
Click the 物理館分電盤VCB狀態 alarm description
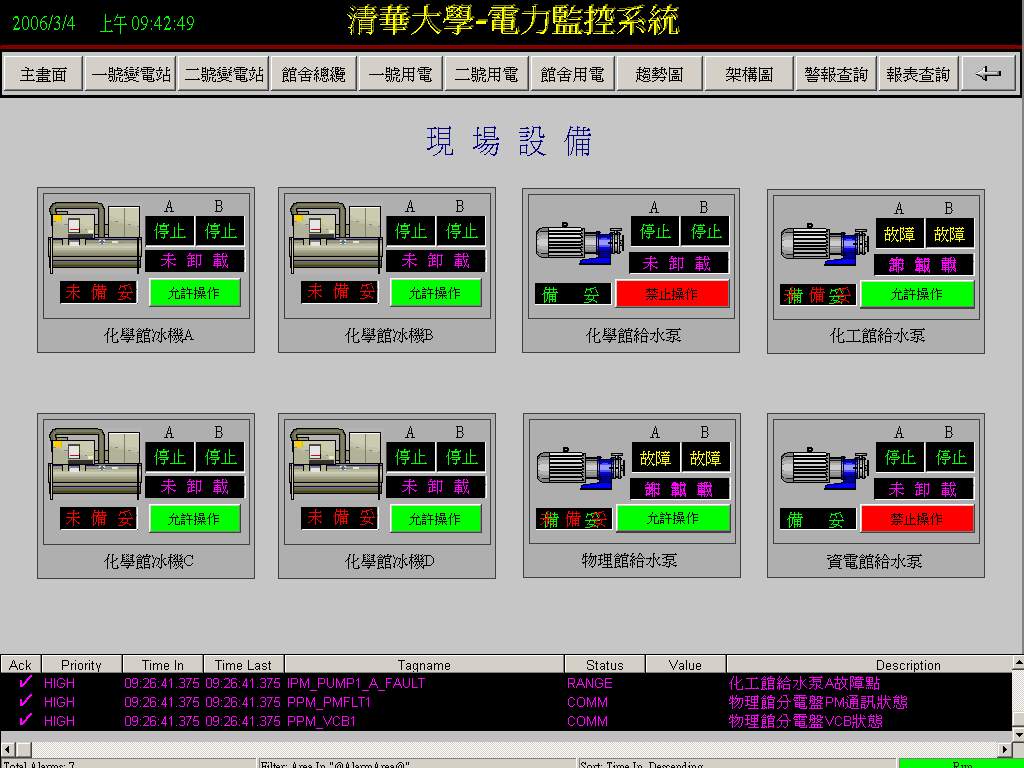(805, 721)
